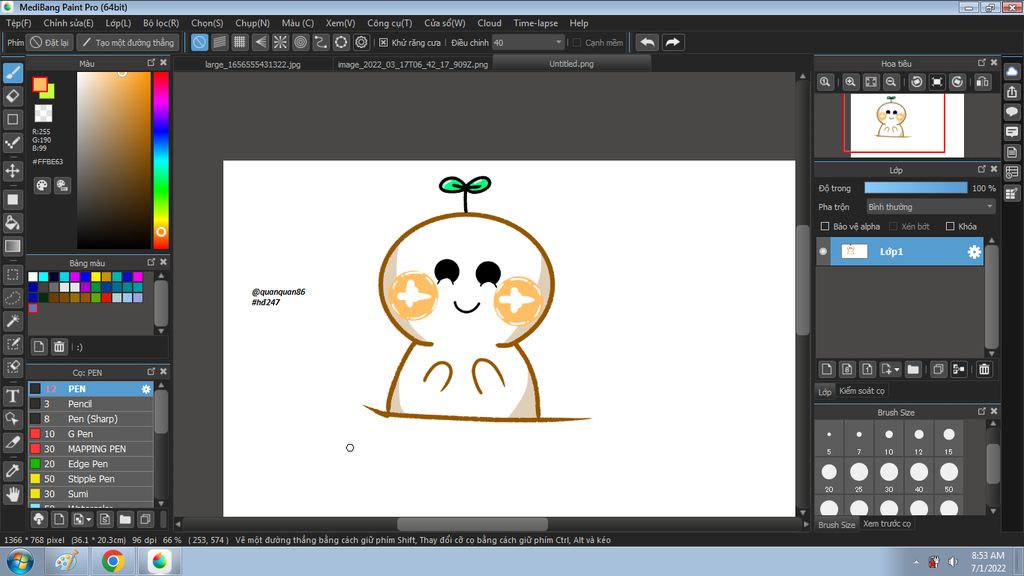Screen dimensions: 1024x576
Task: Activate the Hand pan tool
Action: [x=12, y=494]
